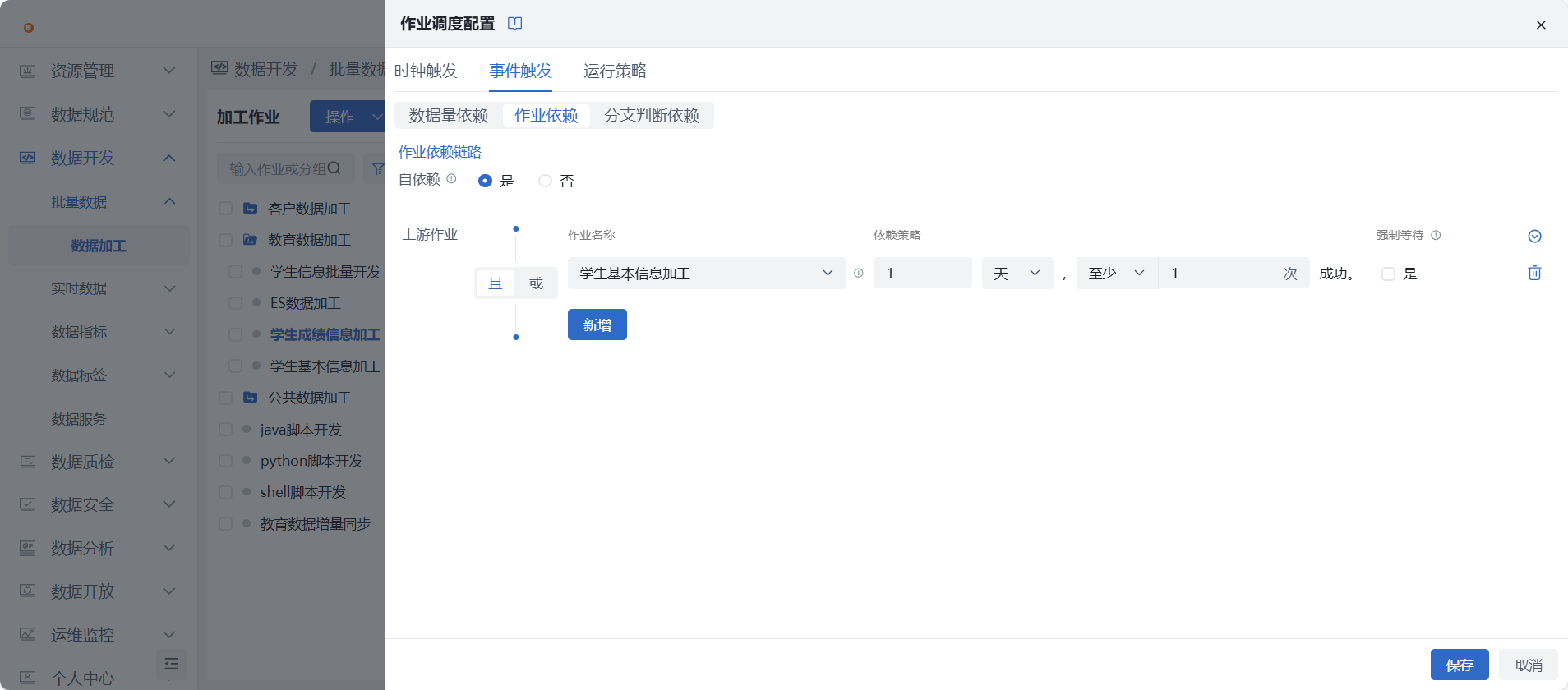
Task: Click the 数据质检 sidebar icon
Action: tap(27, 461)
